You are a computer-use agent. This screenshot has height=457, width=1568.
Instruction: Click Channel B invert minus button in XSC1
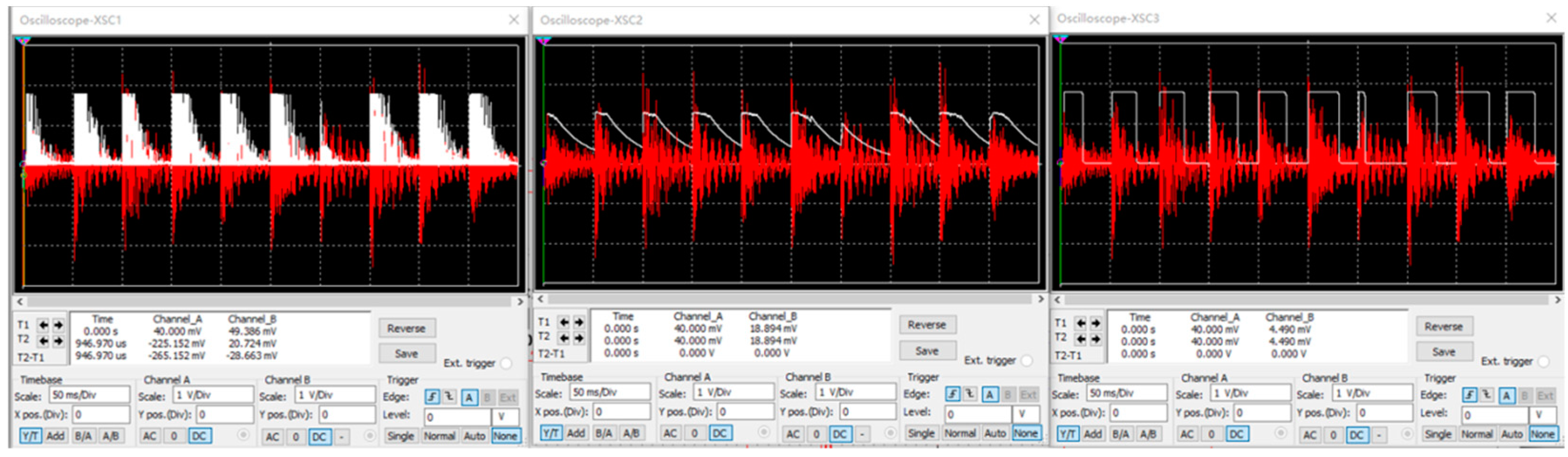point(341,437)
